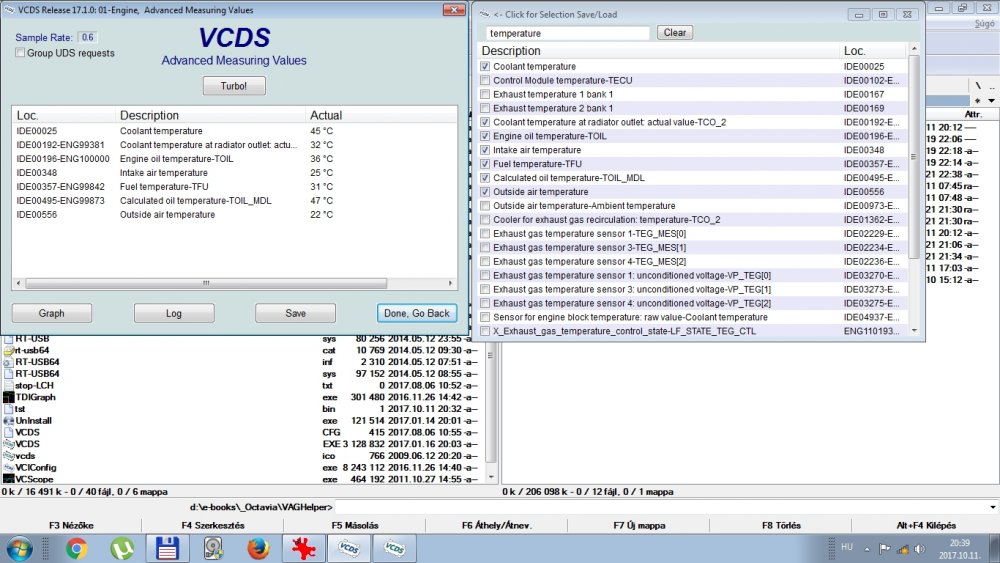Uncheck 'Fuel temperature-TFU' box
Viewport: 1000px width, 563px height.
pos(485,164)
